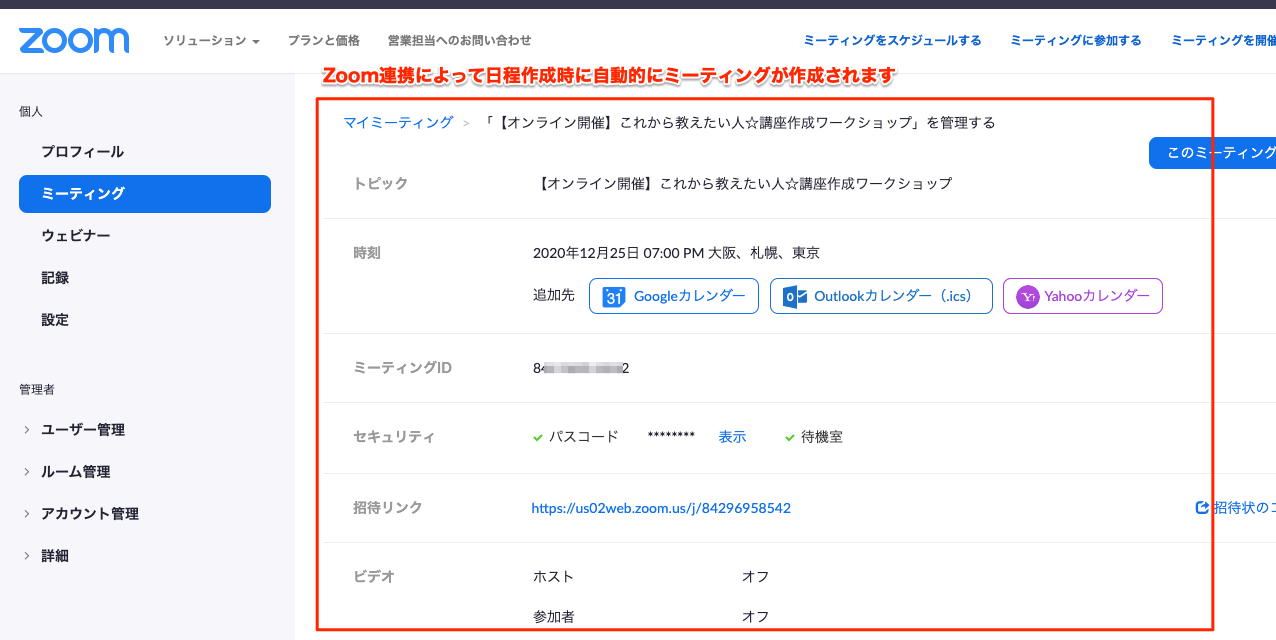This screenshot has height=640, width=1276.
Task: Click the Google Calendar icon
Action: point(614,296)
